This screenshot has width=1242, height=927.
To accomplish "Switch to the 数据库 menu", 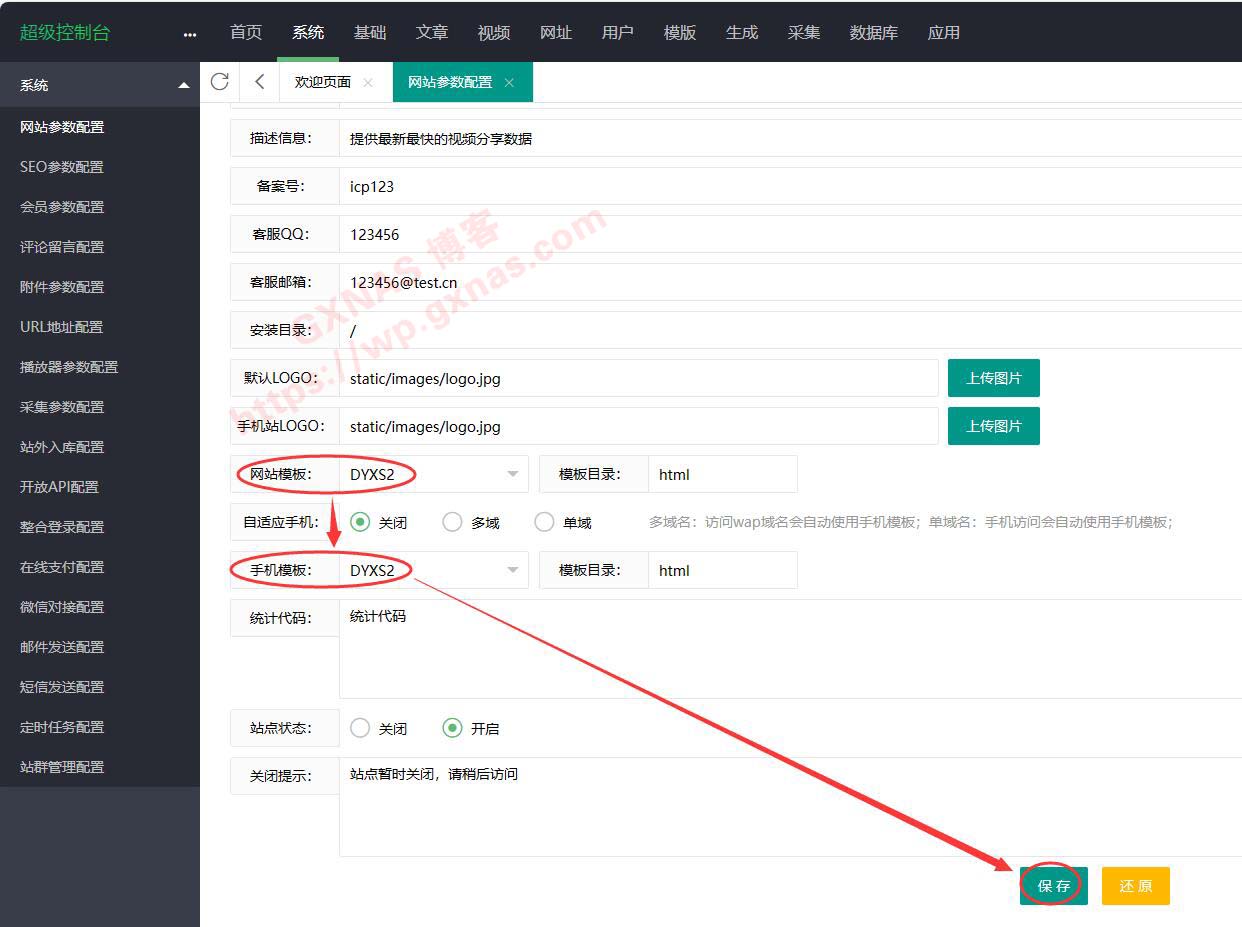I will point(873,33).
